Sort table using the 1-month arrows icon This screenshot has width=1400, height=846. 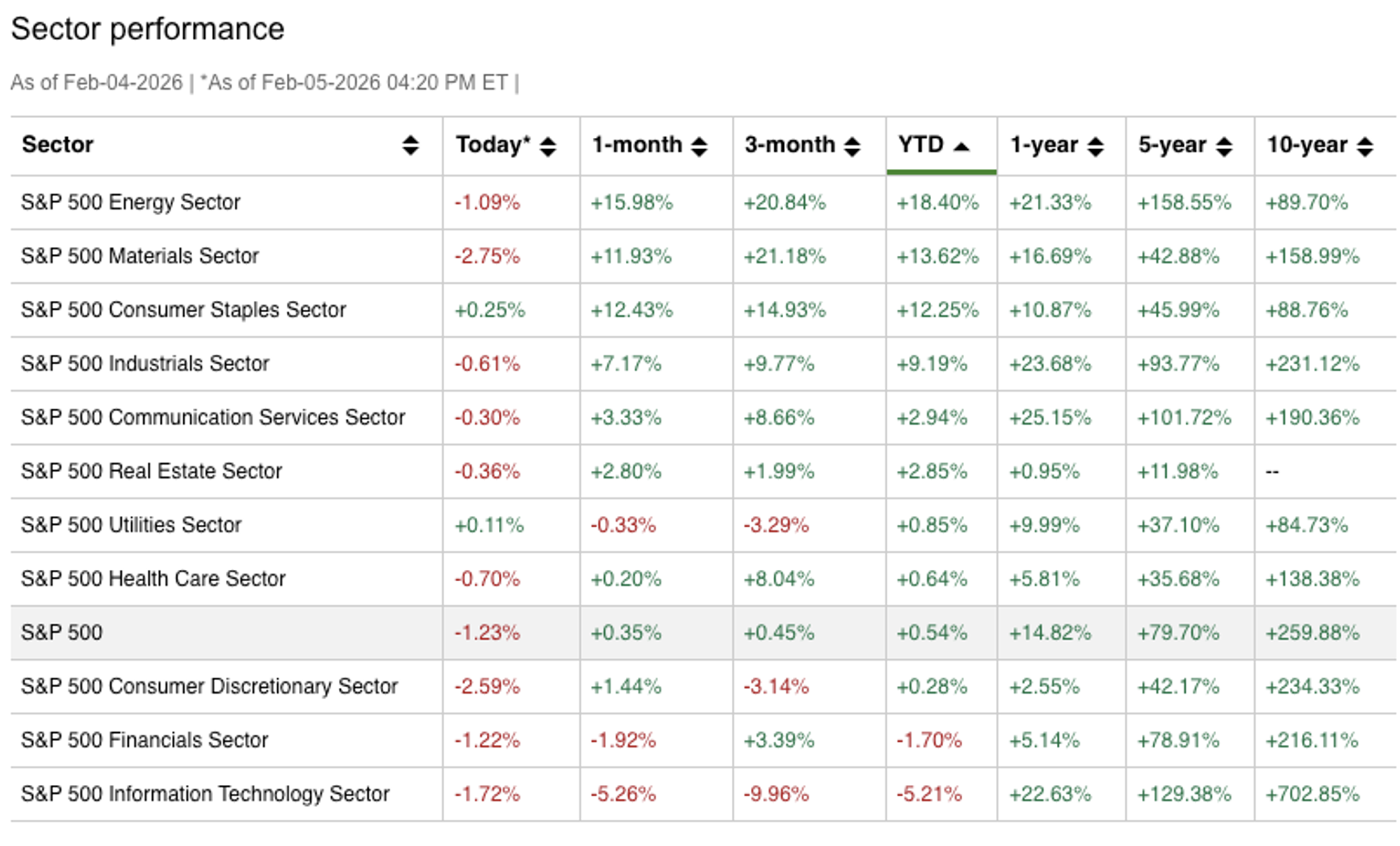699,146
